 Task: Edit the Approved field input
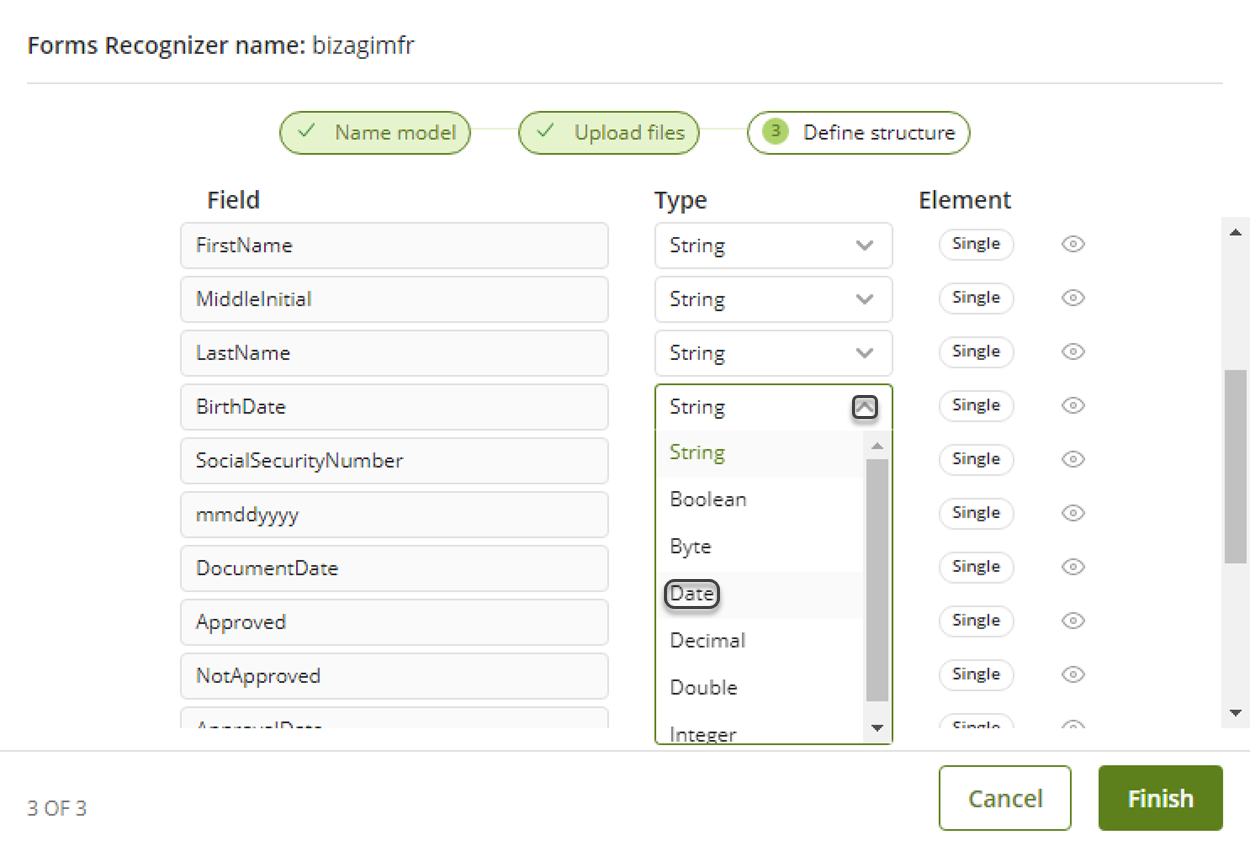point(394,623)
